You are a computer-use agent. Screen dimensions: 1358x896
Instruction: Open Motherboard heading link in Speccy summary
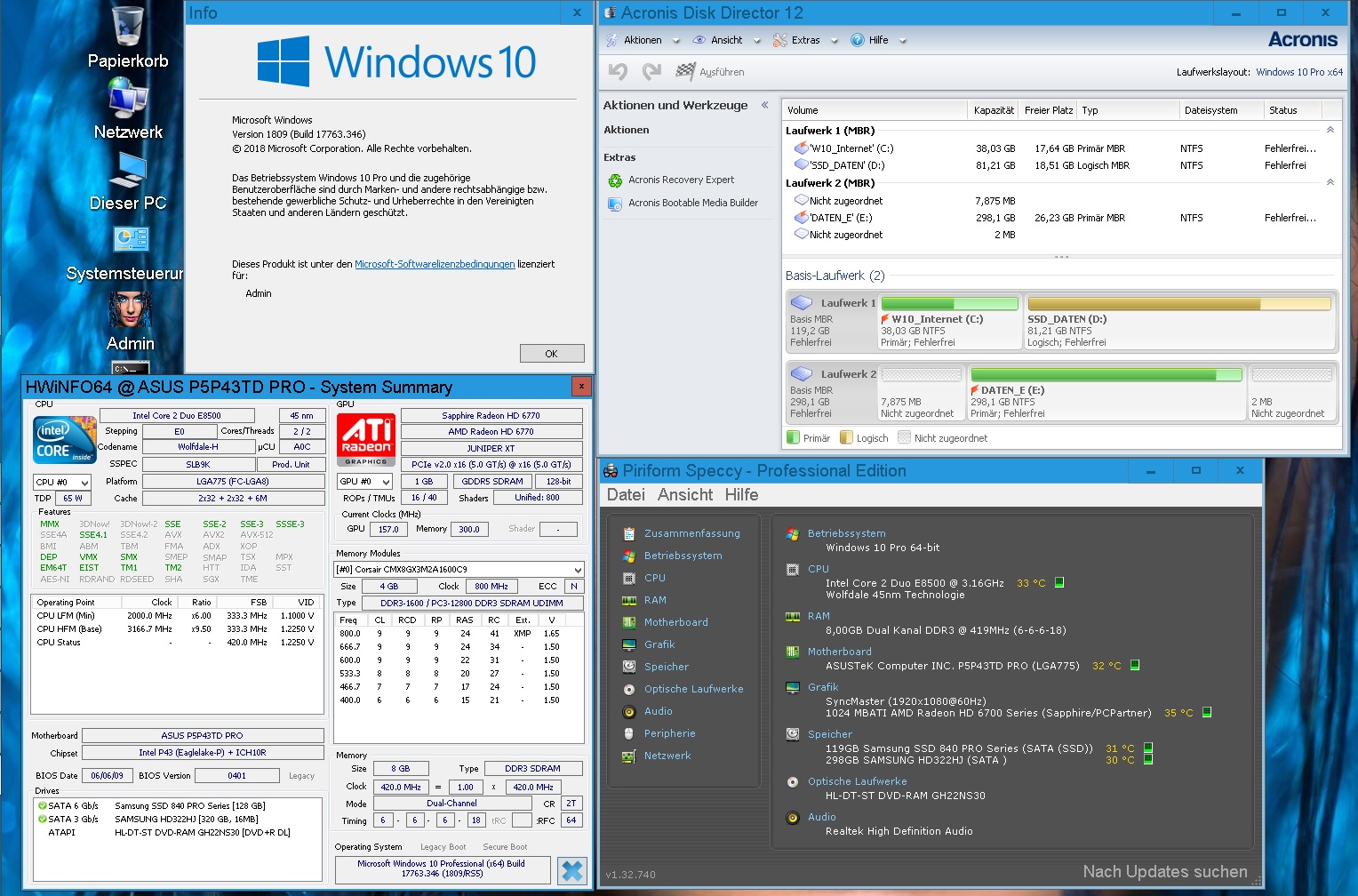coord(840,652)
